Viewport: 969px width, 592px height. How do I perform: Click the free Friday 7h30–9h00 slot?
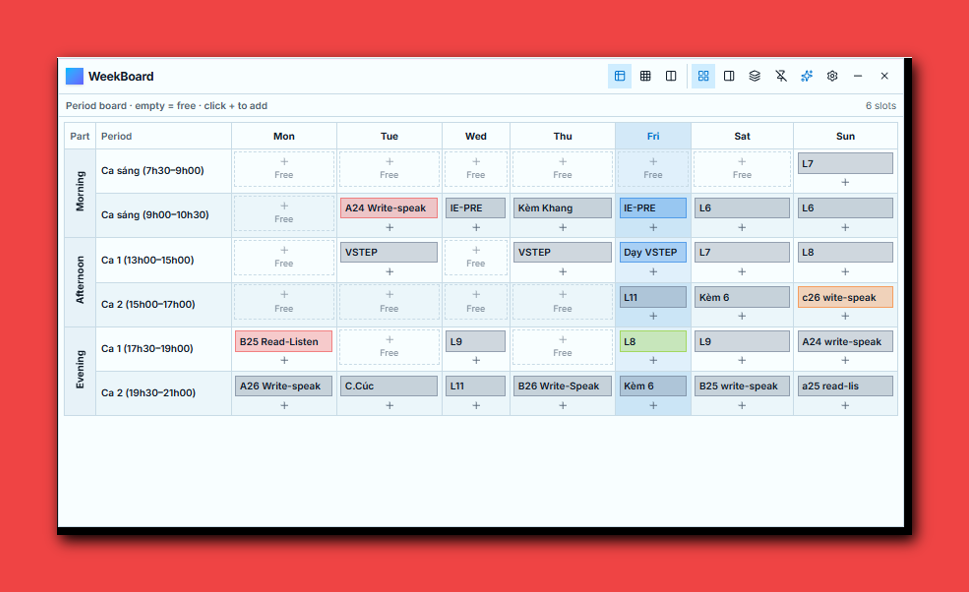click(653, 169)
